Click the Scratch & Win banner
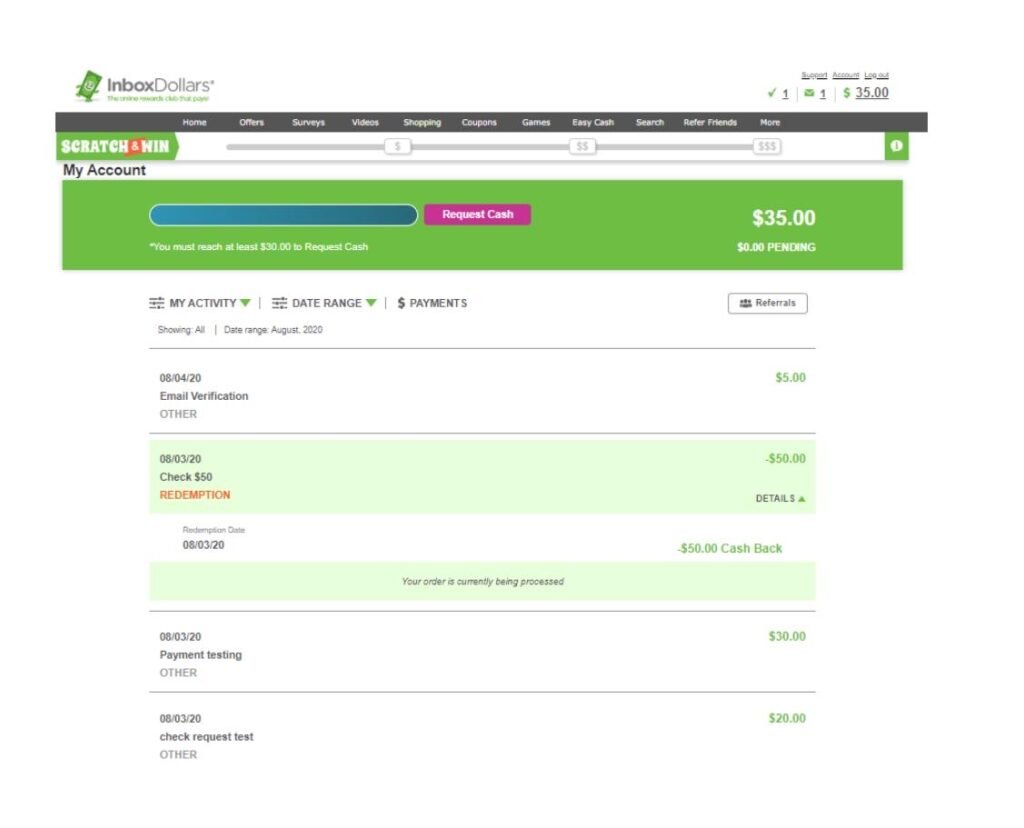This screenshot has width=1024, height=828. coord(115,147)
